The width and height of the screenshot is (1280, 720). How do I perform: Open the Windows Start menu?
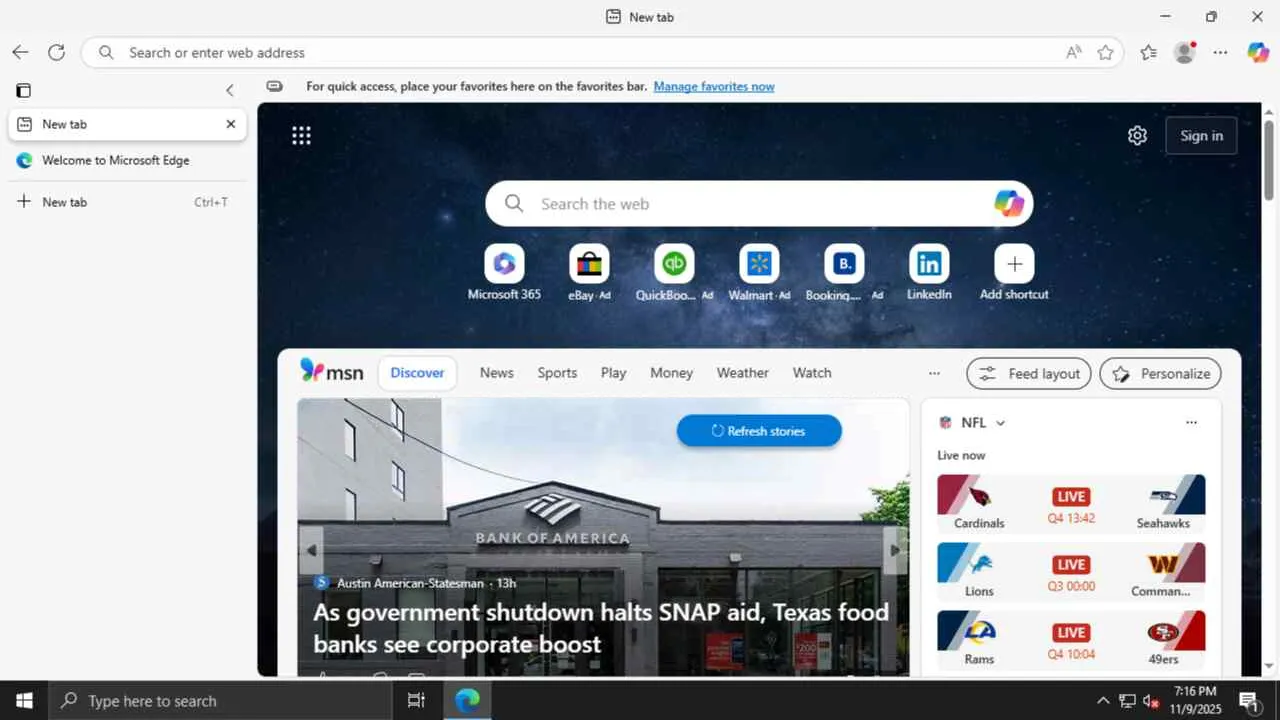(x=24, y=701)
